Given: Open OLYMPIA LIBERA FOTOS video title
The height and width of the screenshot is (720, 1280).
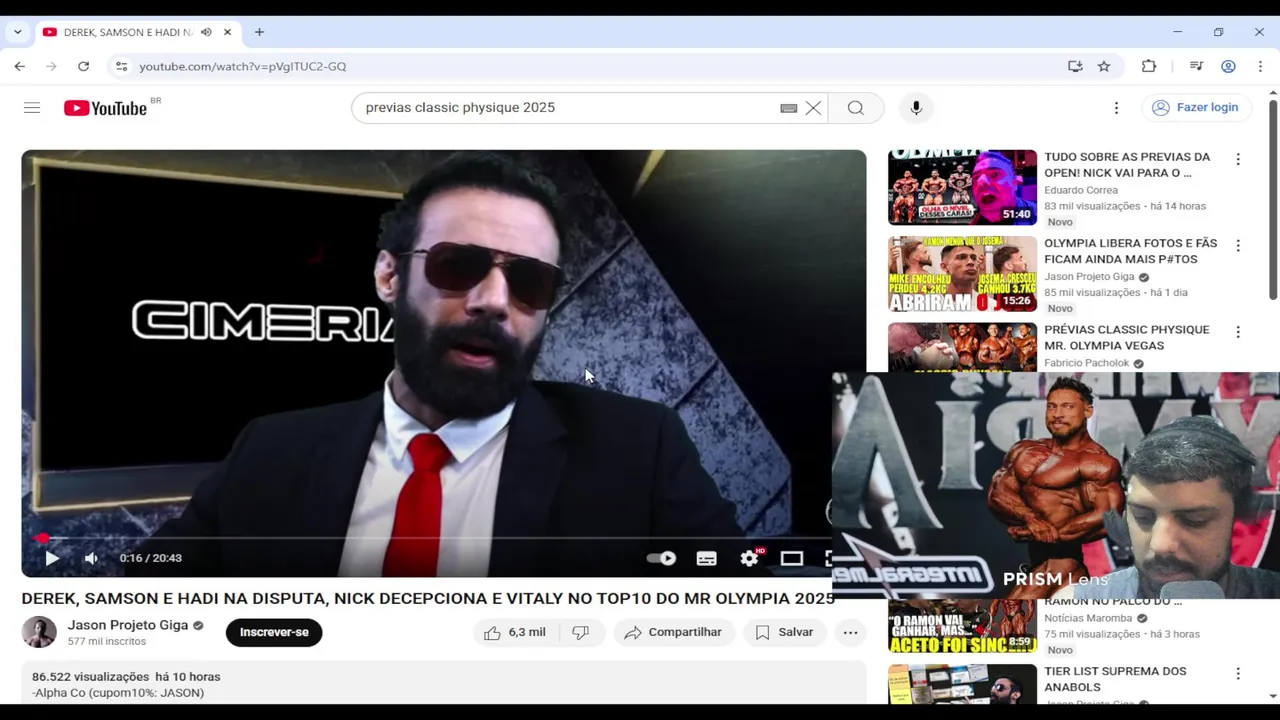Looking at the screenshot, I should coord(1131,251).
